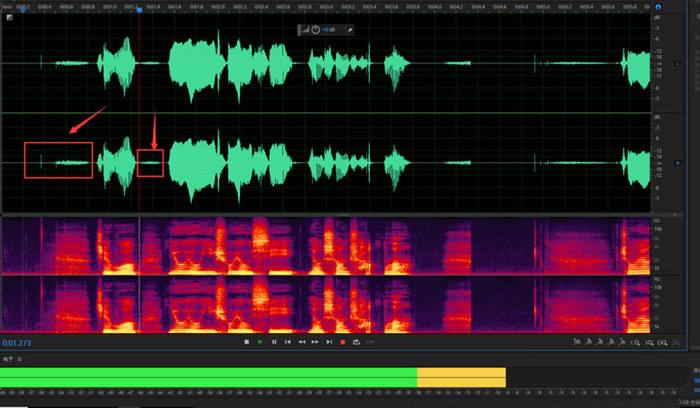This screenshot has height=408, width=700.
Task: Toggle loop playback icon
Action: tap(356, 342)
